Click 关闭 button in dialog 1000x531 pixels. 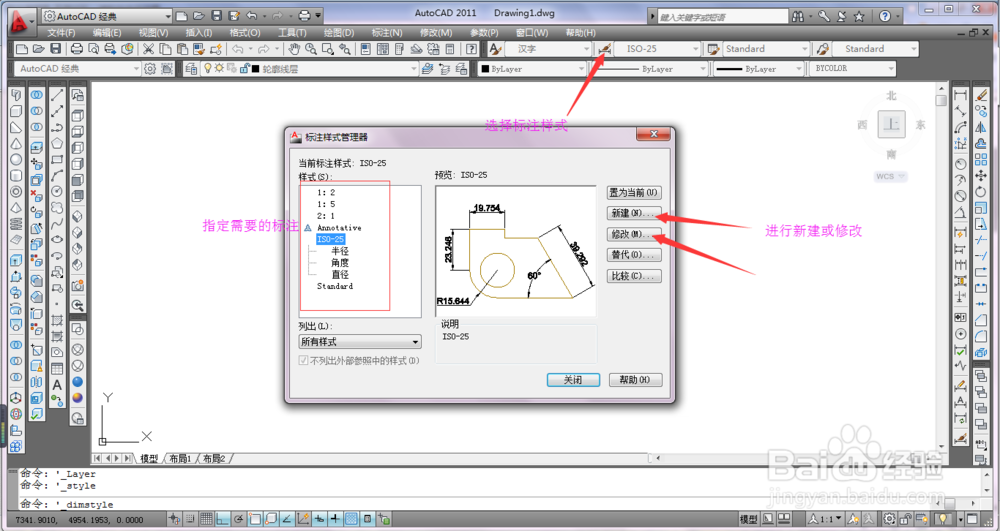coord(573,380)
